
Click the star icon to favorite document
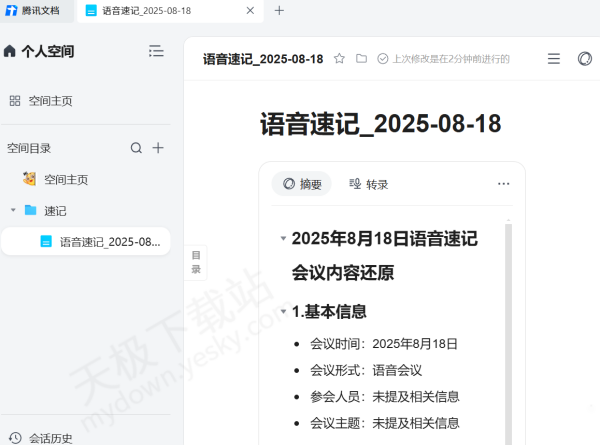340,59
